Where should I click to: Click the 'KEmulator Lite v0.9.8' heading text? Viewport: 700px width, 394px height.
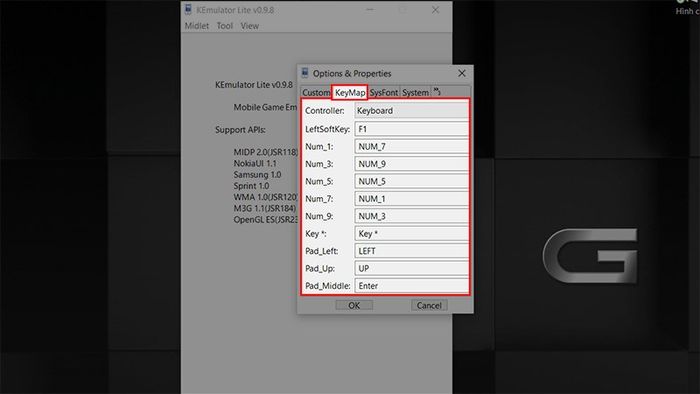[254, 85]
